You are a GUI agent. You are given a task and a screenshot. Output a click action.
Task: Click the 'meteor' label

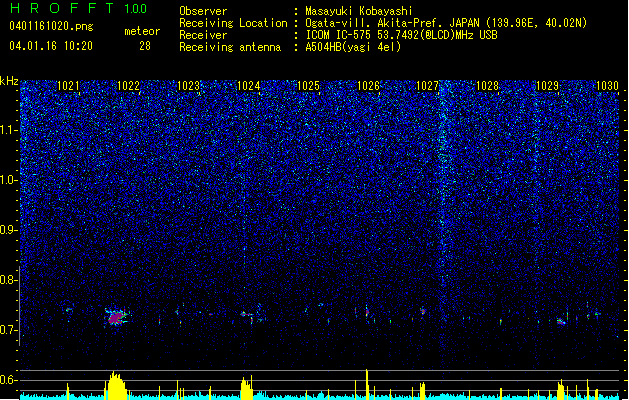pyautogui.click(x=142, y=31)
